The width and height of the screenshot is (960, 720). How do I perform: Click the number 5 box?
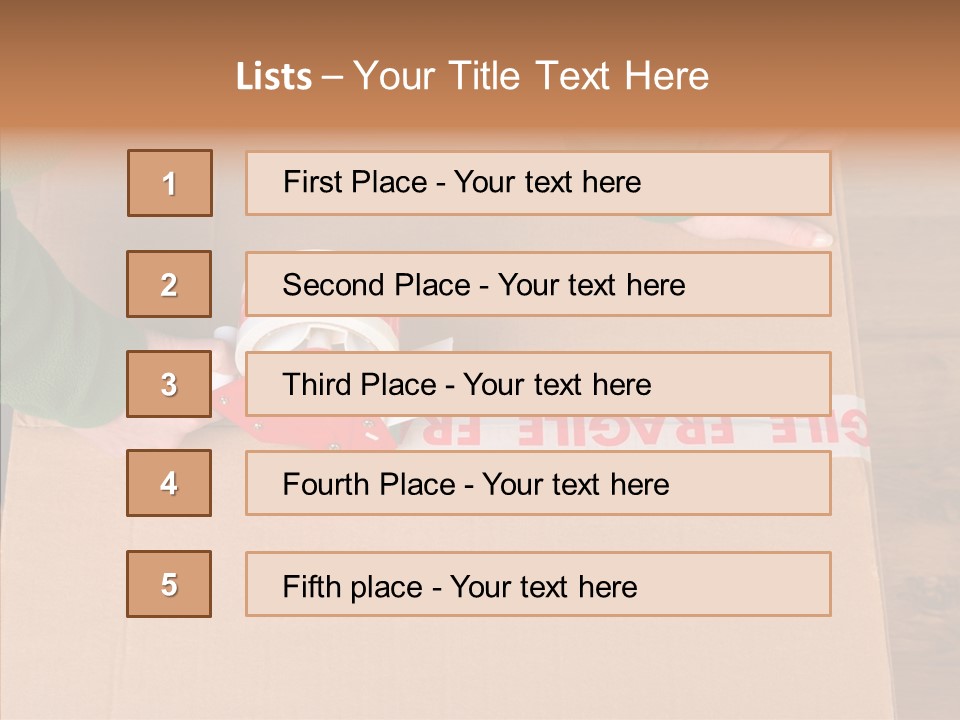[x=169, y=584]
